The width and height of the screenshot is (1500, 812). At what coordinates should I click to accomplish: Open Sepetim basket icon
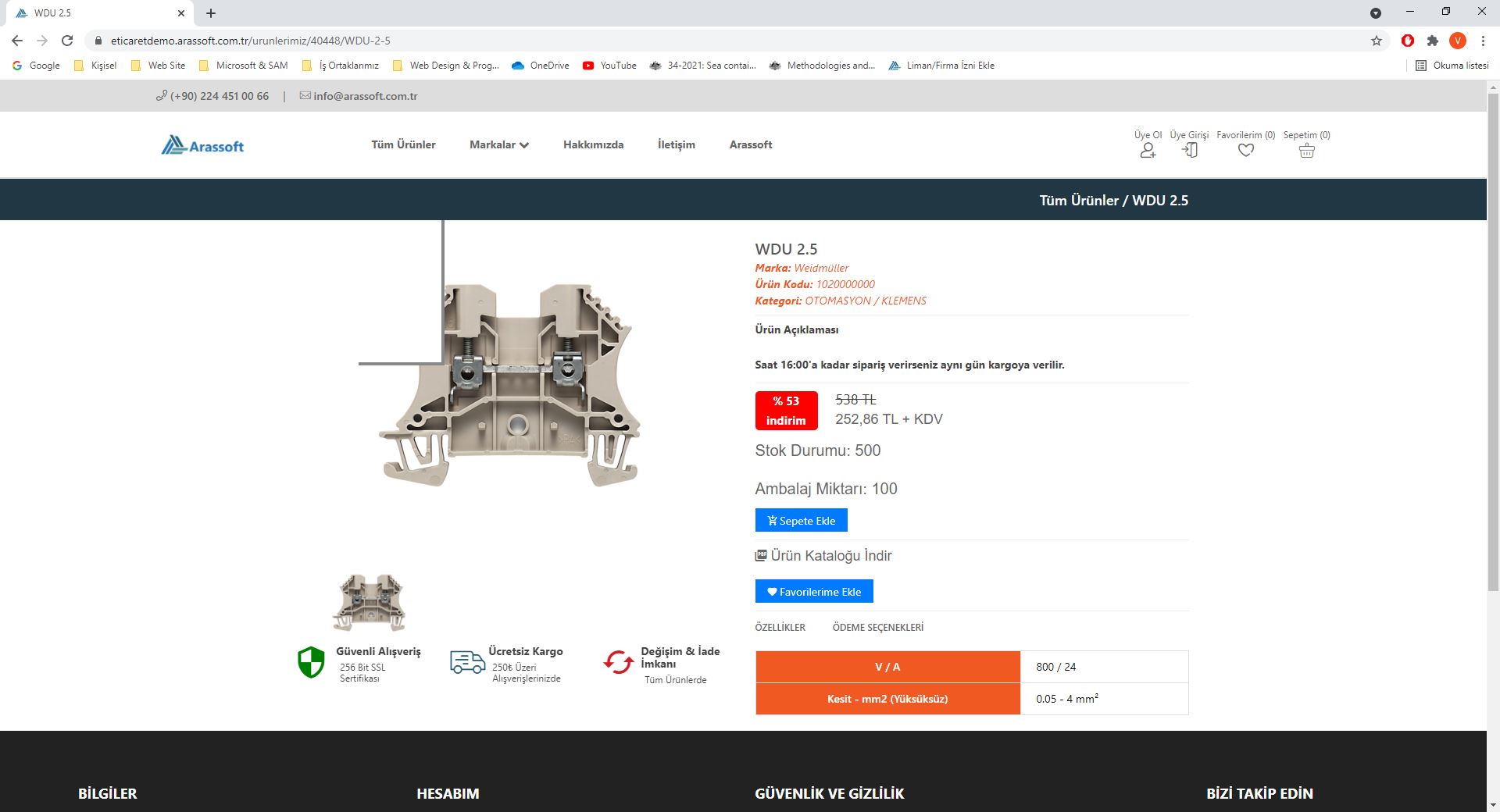coord(1307,151)
